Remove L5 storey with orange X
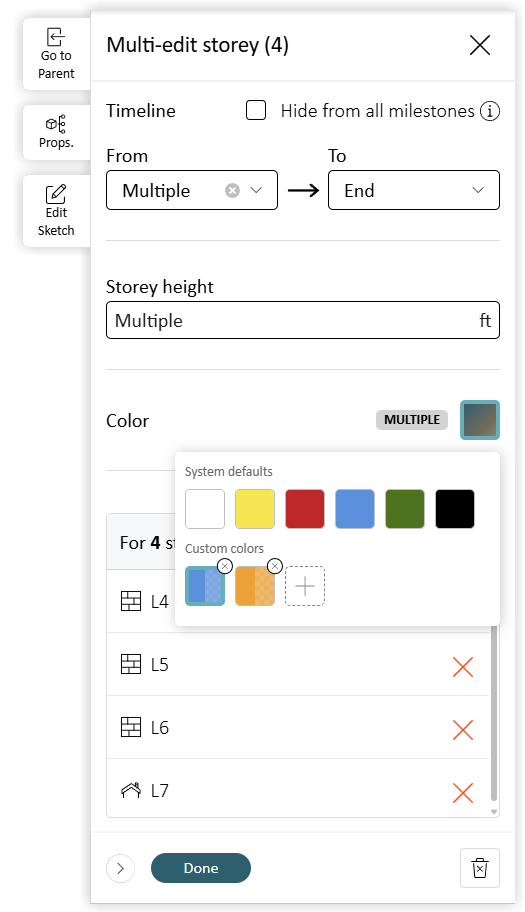Screen dimensions: 525x912 [463, 667]
